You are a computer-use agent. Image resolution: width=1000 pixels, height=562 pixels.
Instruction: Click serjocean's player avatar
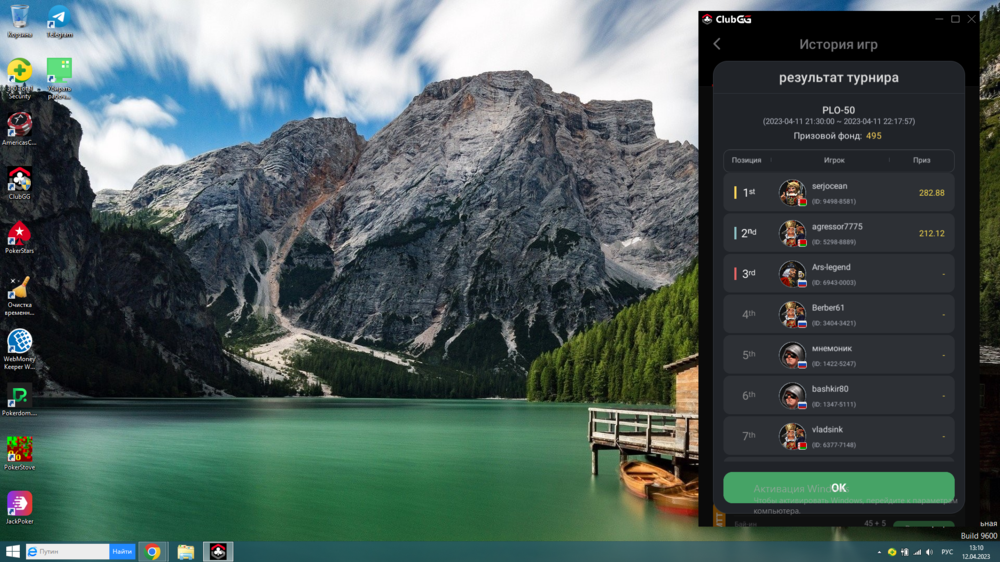coord(792,192)
